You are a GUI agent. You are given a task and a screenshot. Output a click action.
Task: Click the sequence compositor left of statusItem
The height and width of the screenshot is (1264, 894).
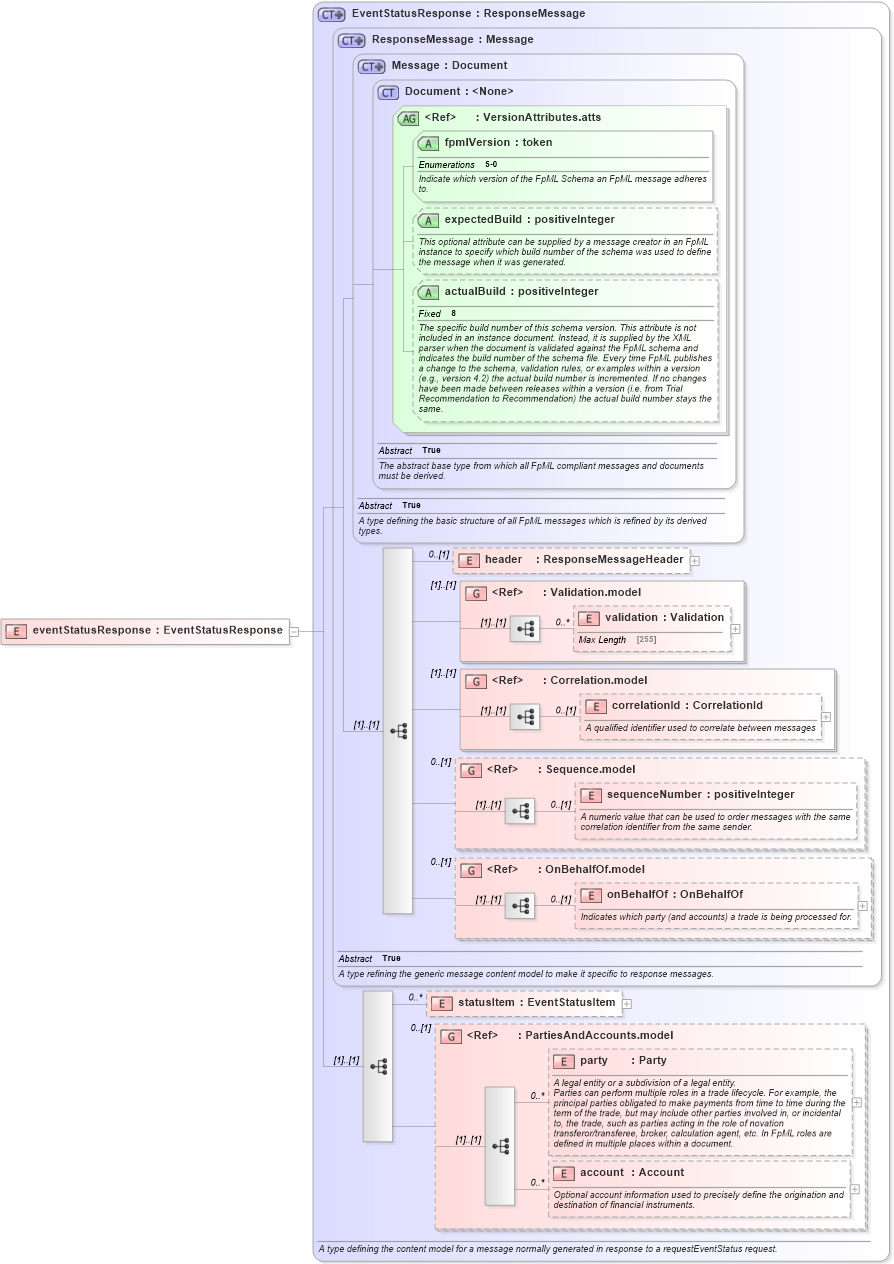[378, 1066]
